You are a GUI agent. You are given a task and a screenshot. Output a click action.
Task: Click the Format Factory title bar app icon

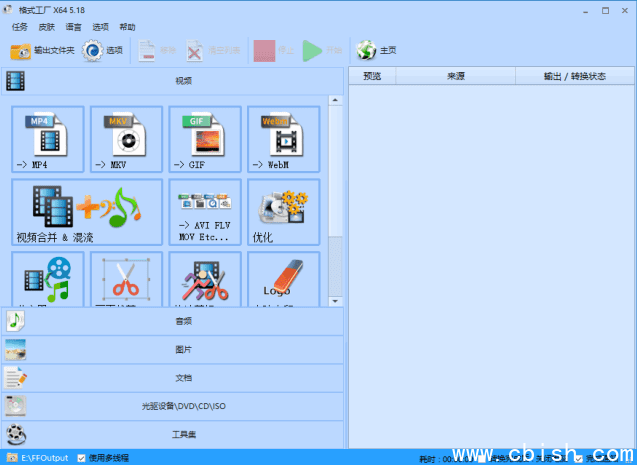[x=8, y=10]
